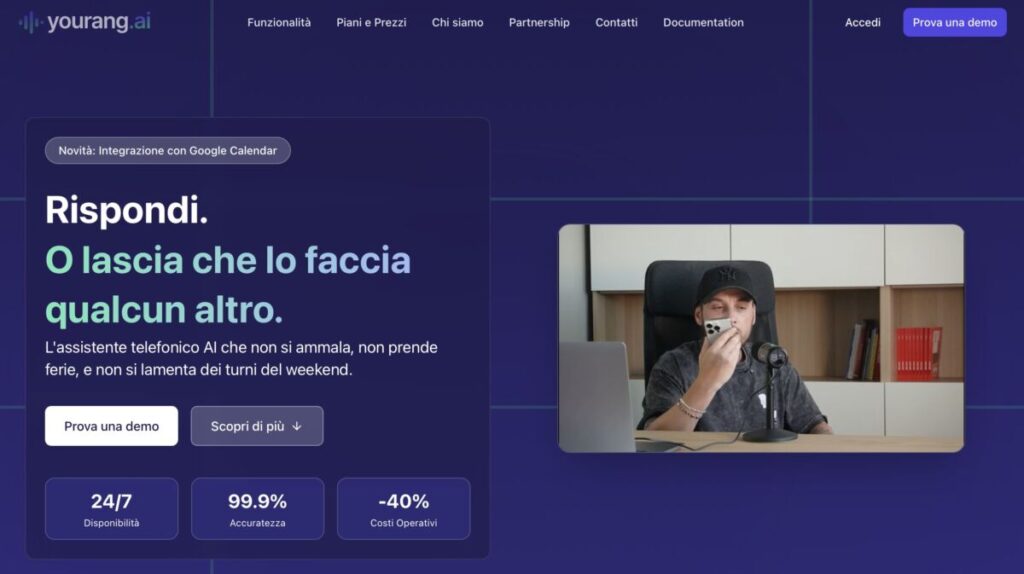The height and width of the screenshot is (574, 1024).
Task: Open the Funzionalità menu item
Action: point(279,22)
